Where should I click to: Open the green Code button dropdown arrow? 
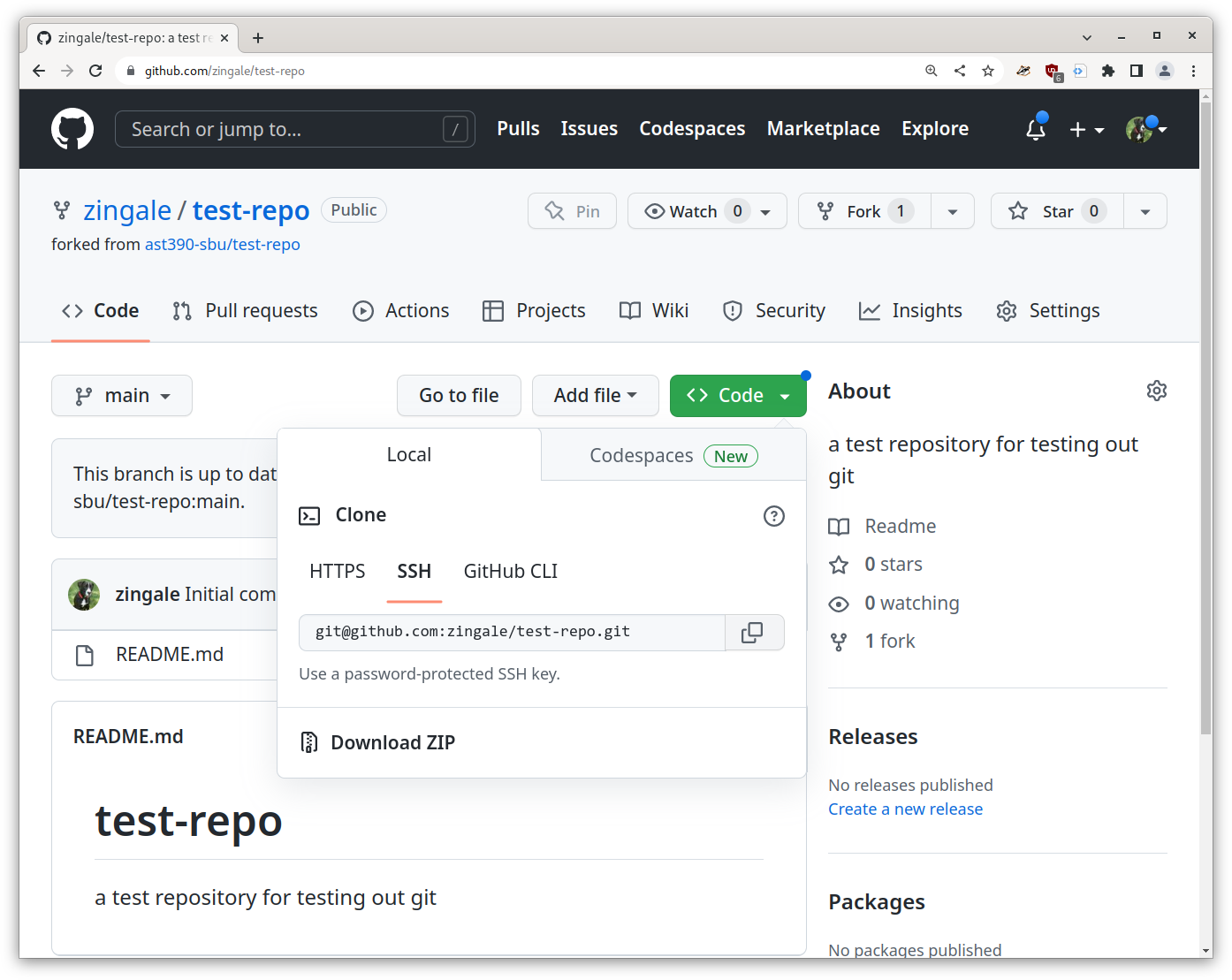[785, 395]
